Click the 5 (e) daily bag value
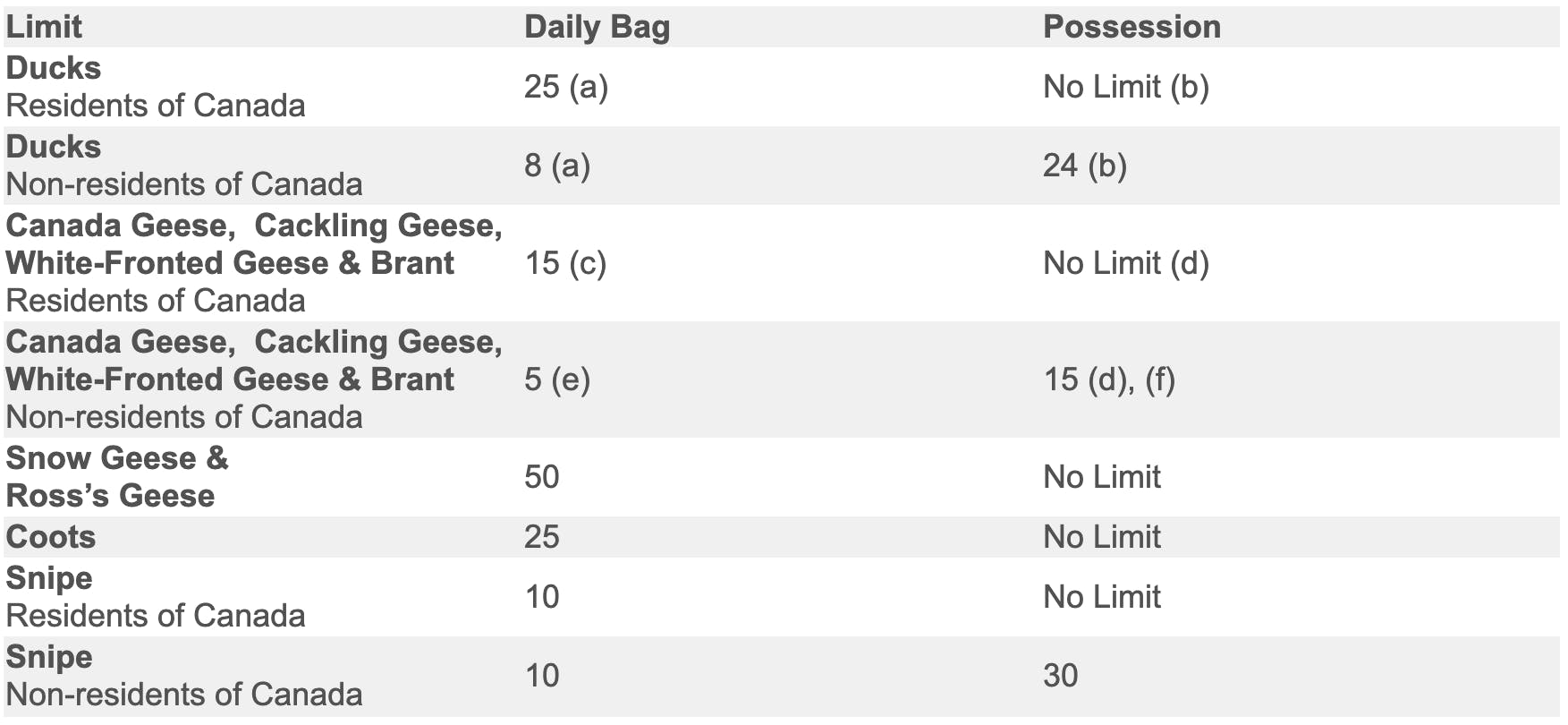 point(556,380)
